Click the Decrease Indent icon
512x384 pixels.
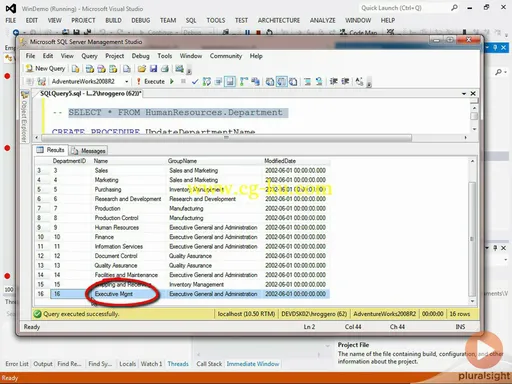pos(334,81)
